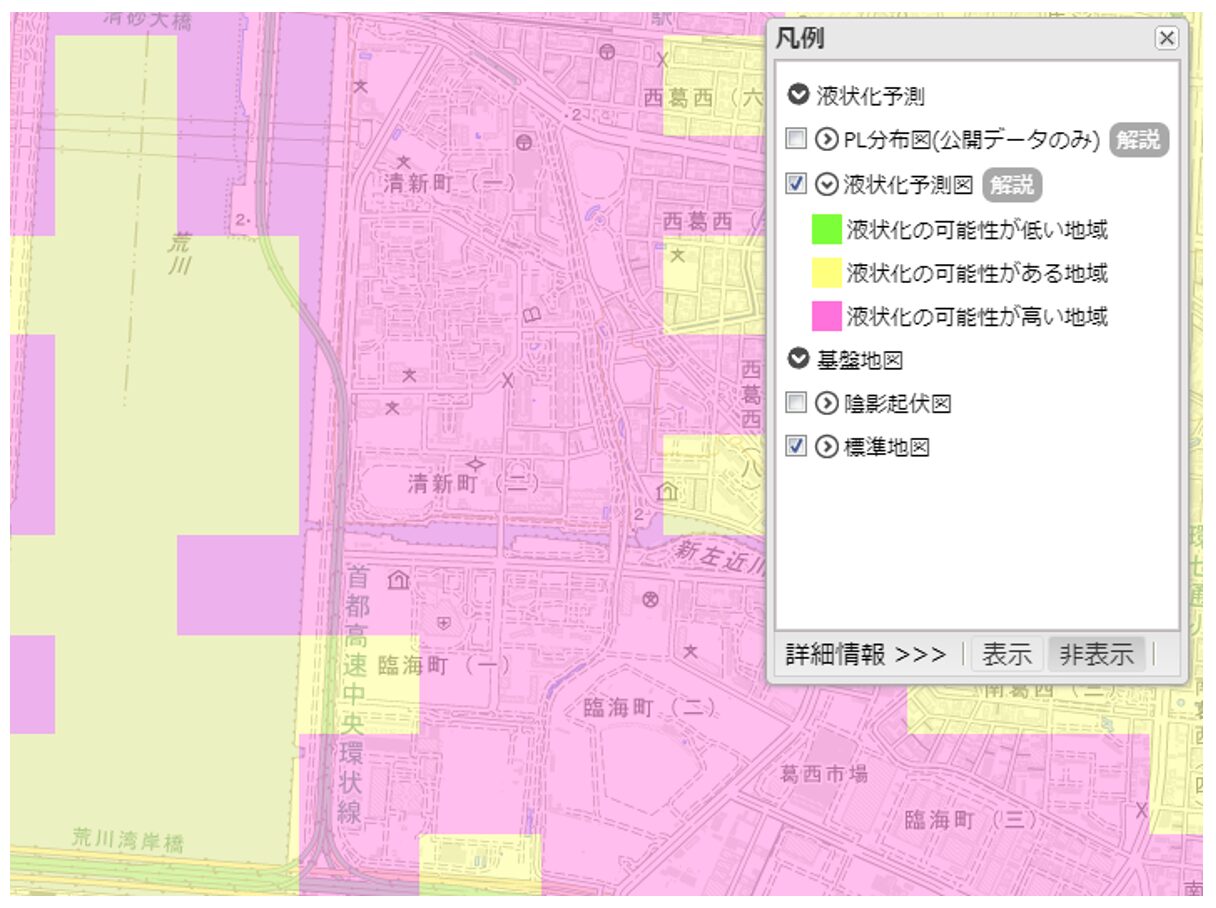
Task: Close the 凡例 legend panel
Action: click(x=1166, y=37)
